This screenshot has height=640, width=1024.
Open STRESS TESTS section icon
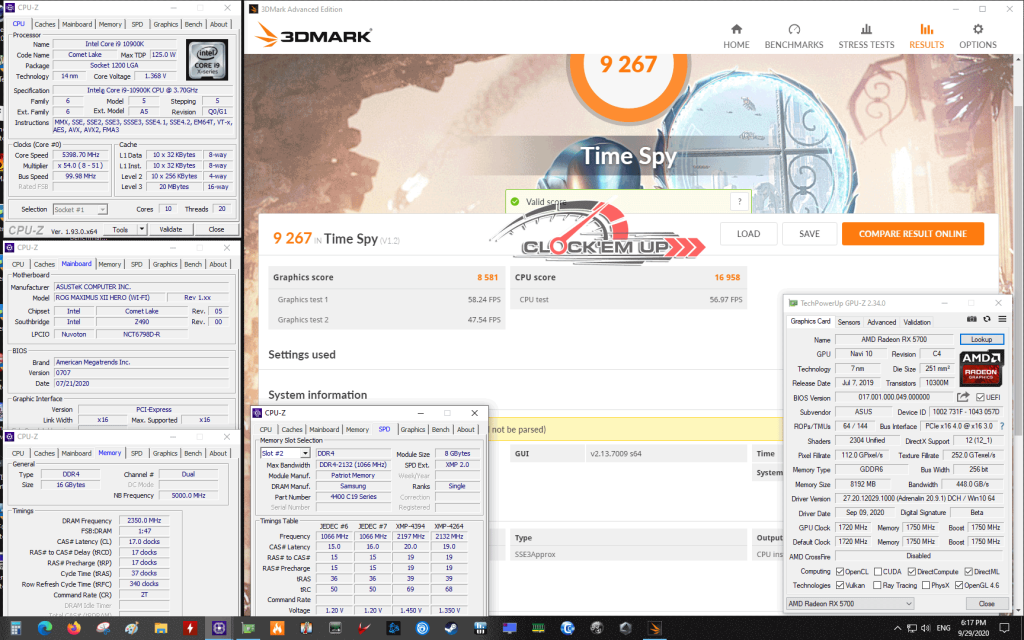pyautogui.click(x=866, y=31)
